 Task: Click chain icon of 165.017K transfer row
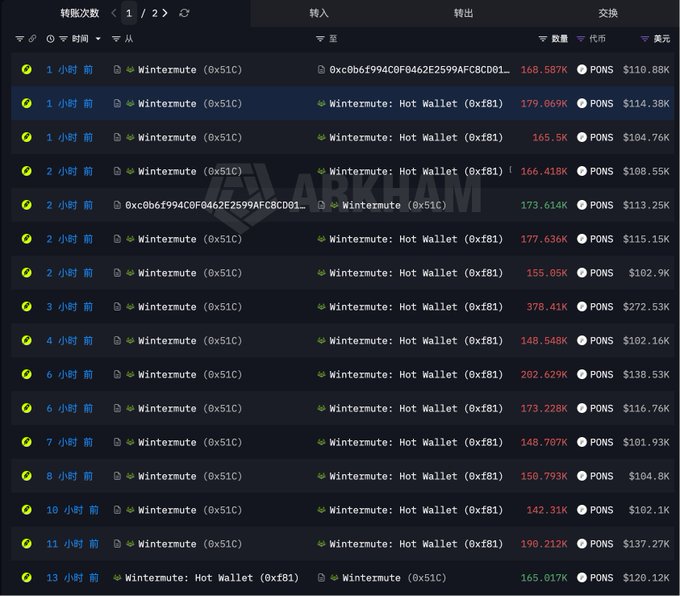26,577
